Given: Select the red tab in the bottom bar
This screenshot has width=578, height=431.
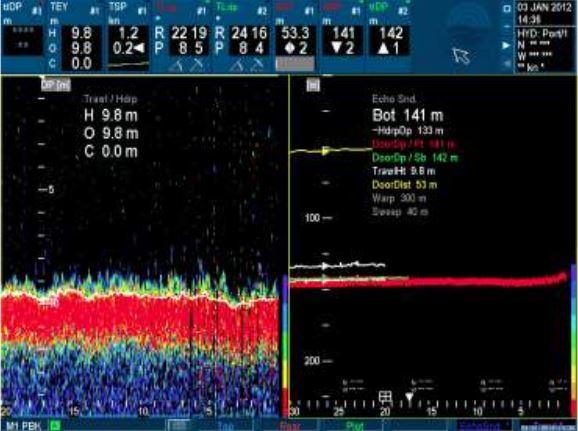Looking at the screenshot, I should click(x=289, y=426).
